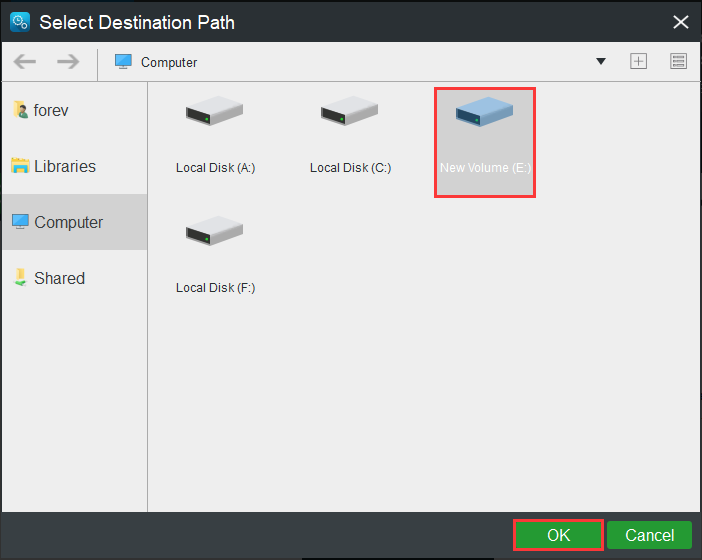Open the forev user folder

coord(50,110)
